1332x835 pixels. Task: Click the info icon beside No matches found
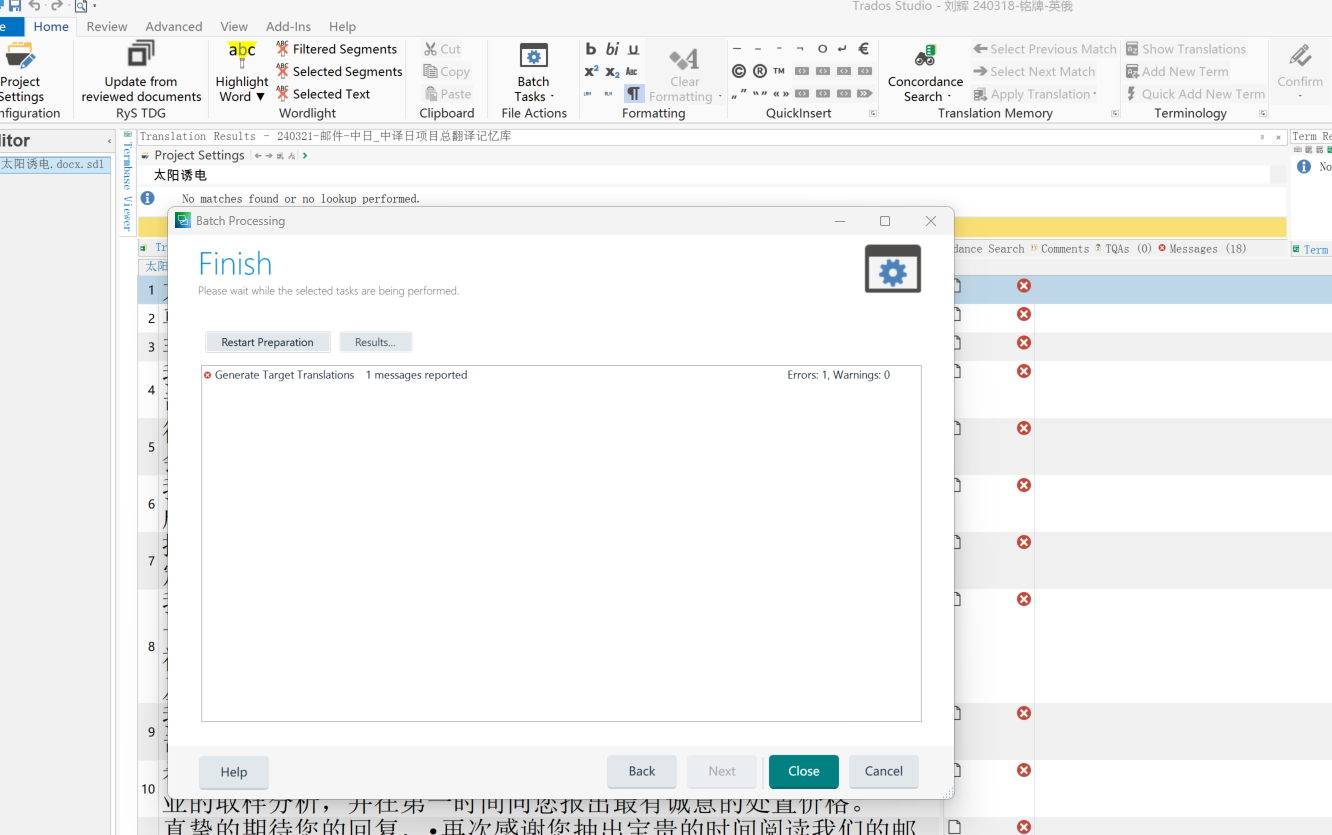pyautogui.click(x=148, y=198)
